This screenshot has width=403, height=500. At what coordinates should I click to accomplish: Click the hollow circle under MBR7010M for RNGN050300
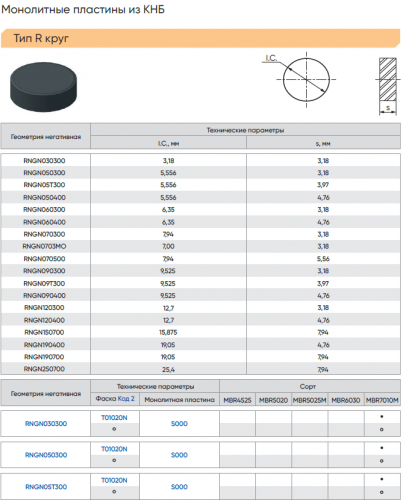coord(382,461)
